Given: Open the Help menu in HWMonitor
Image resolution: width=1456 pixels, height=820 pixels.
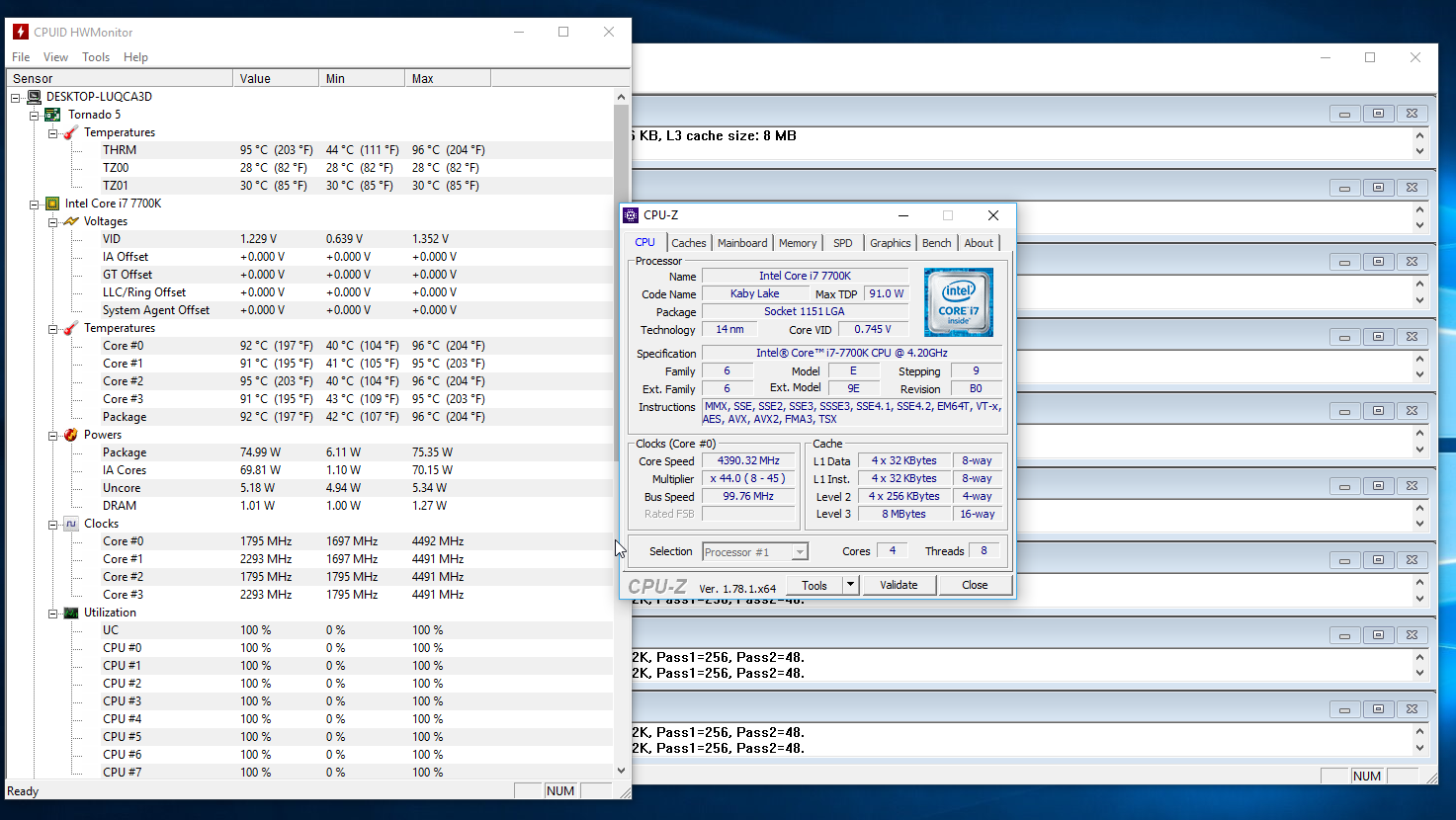Looking at the screenshot, I should tap(135, 57).
